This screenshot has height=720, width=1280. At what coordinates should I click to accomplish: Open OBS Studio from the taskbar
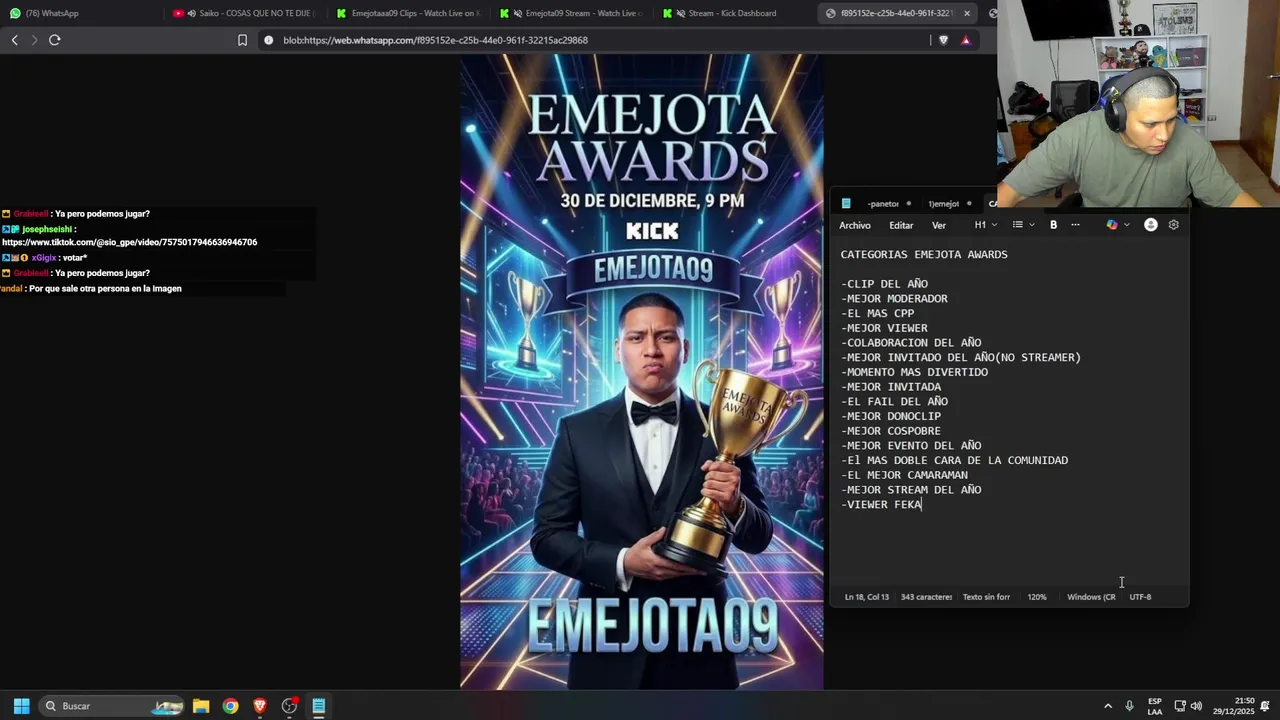tap(290, 706)
